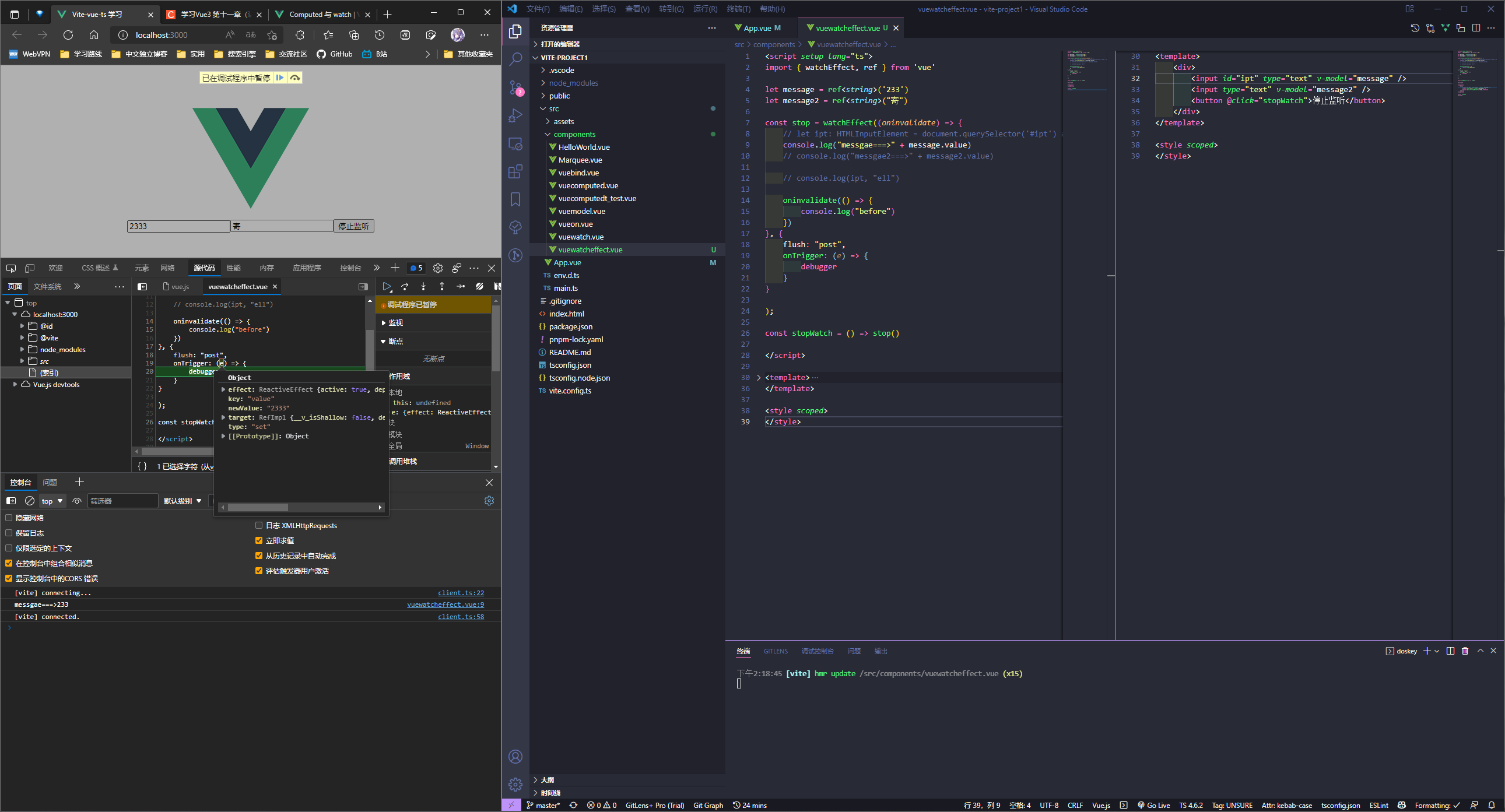Uncheck 立即求值 checkbox
This screenshot has width=1505, height=812.
(x=259, y=540)
